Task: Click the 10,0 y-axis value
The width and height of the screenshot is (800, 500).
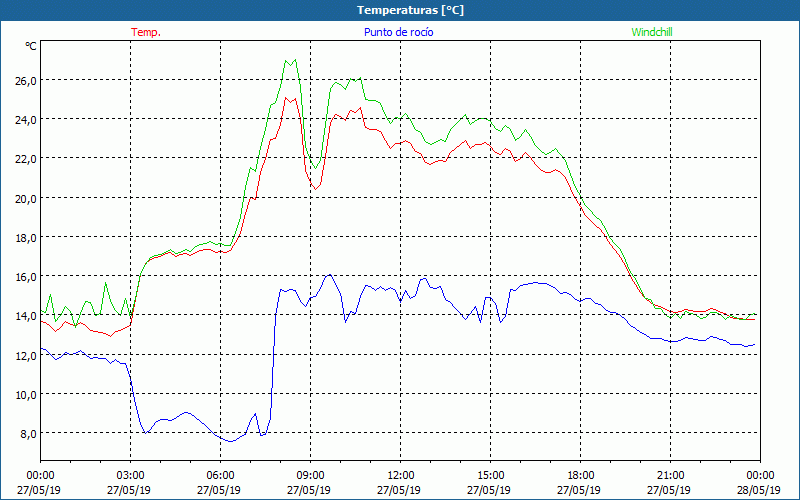Action: (x=25, y=394)
